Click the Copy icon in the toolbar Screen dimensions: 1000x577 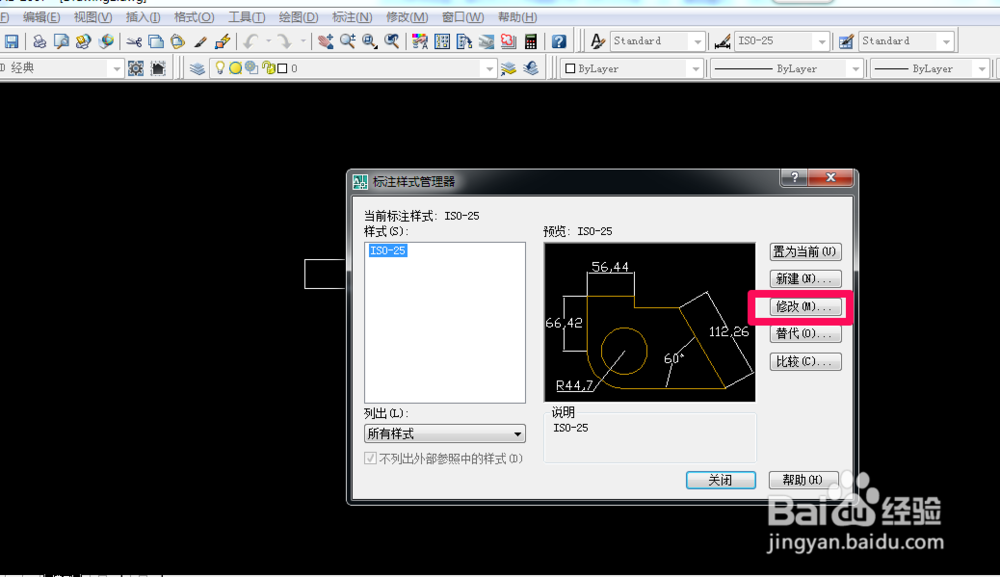pos(156,42)
